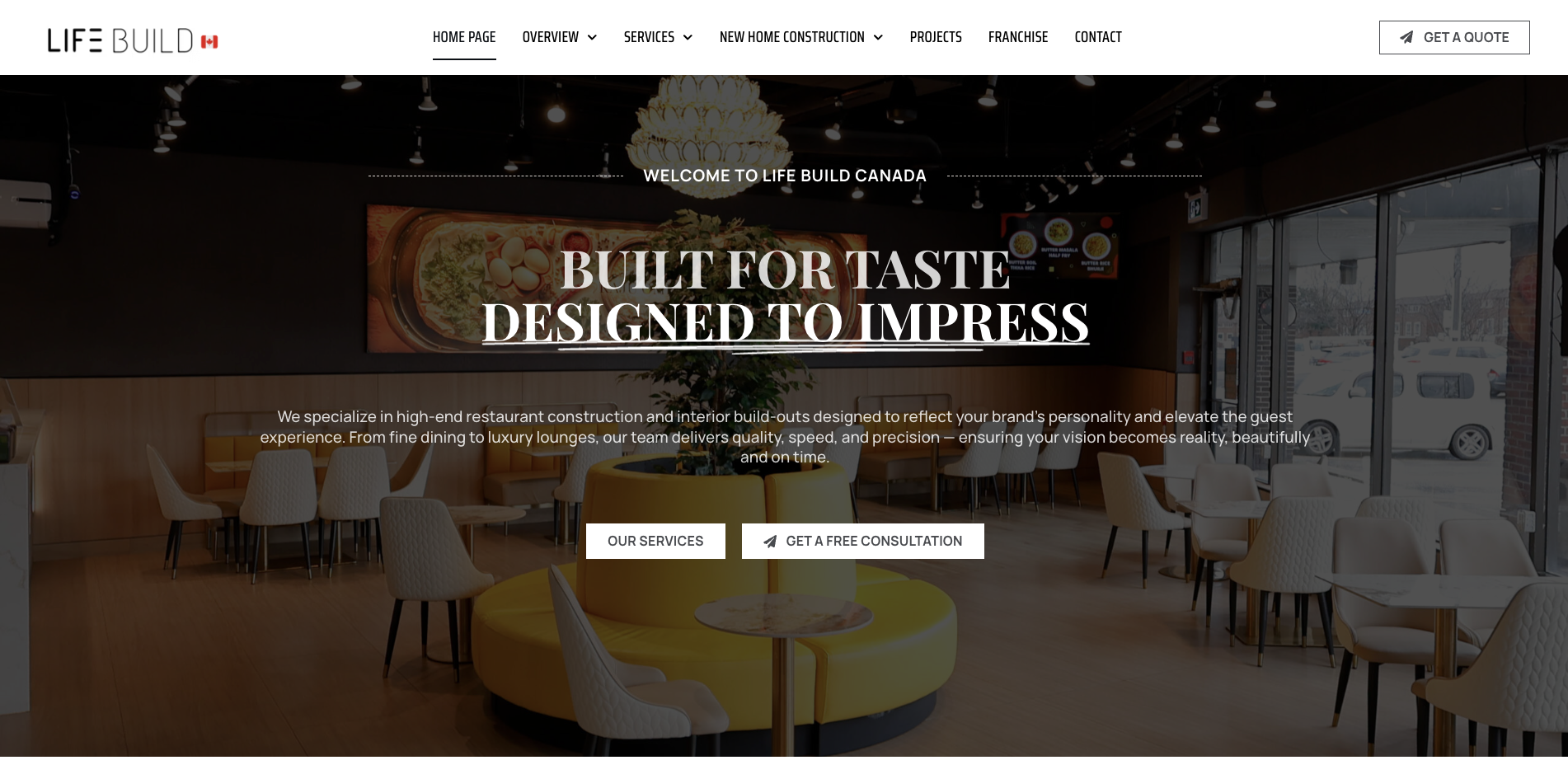The width and height of the screenshot is (1568, 779).
Task: Click the Welcome To Life Build Canada text
Action: click(785, 176)
